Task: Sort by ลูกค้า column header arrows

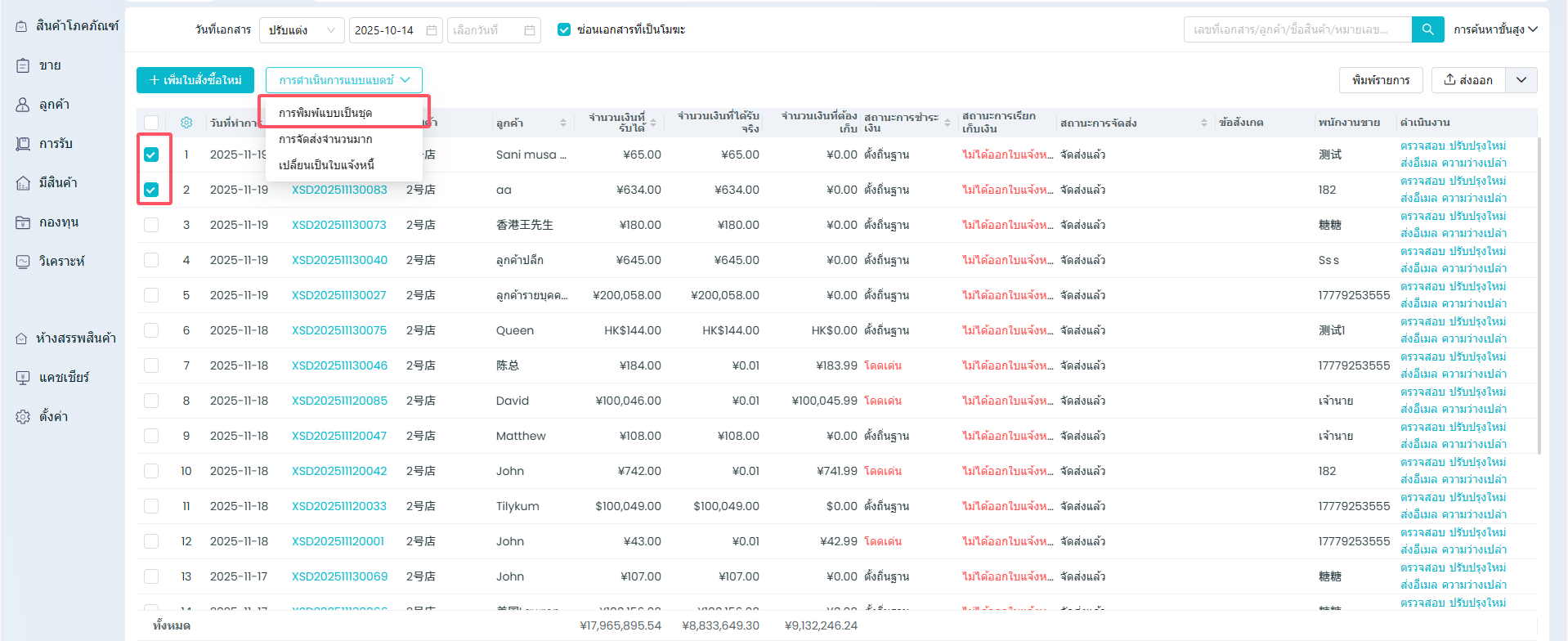Action: click(x=563, y=123)
